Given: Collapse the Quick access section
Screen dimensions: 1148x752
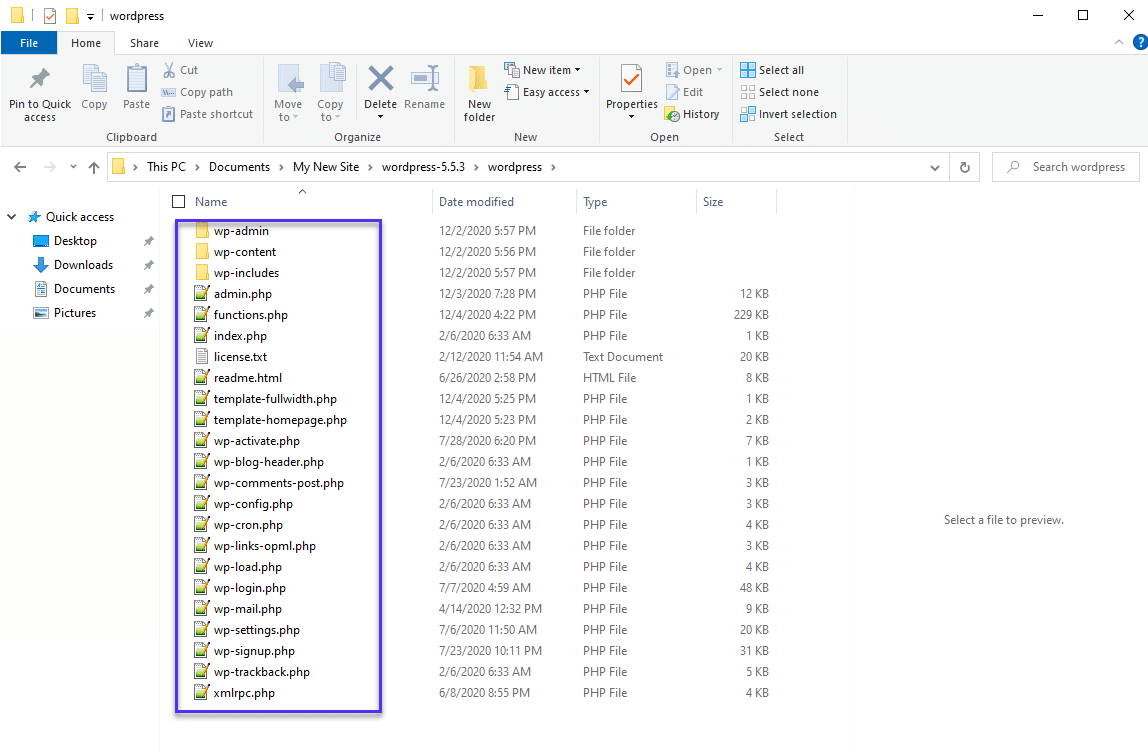Looking at the screenshot, I should (11, 216).
